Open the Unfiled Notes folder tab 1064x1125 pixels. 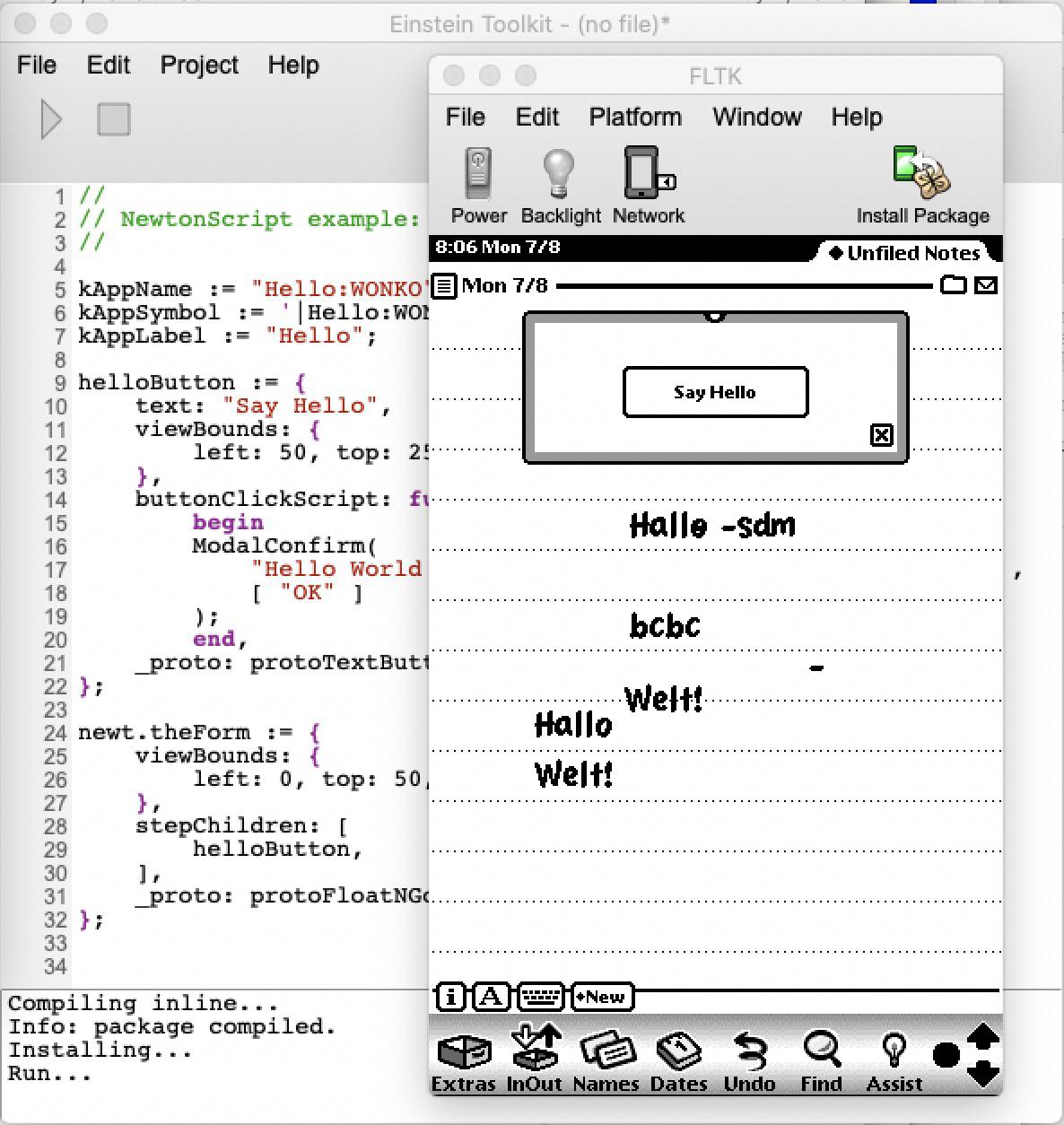(904, 253)
